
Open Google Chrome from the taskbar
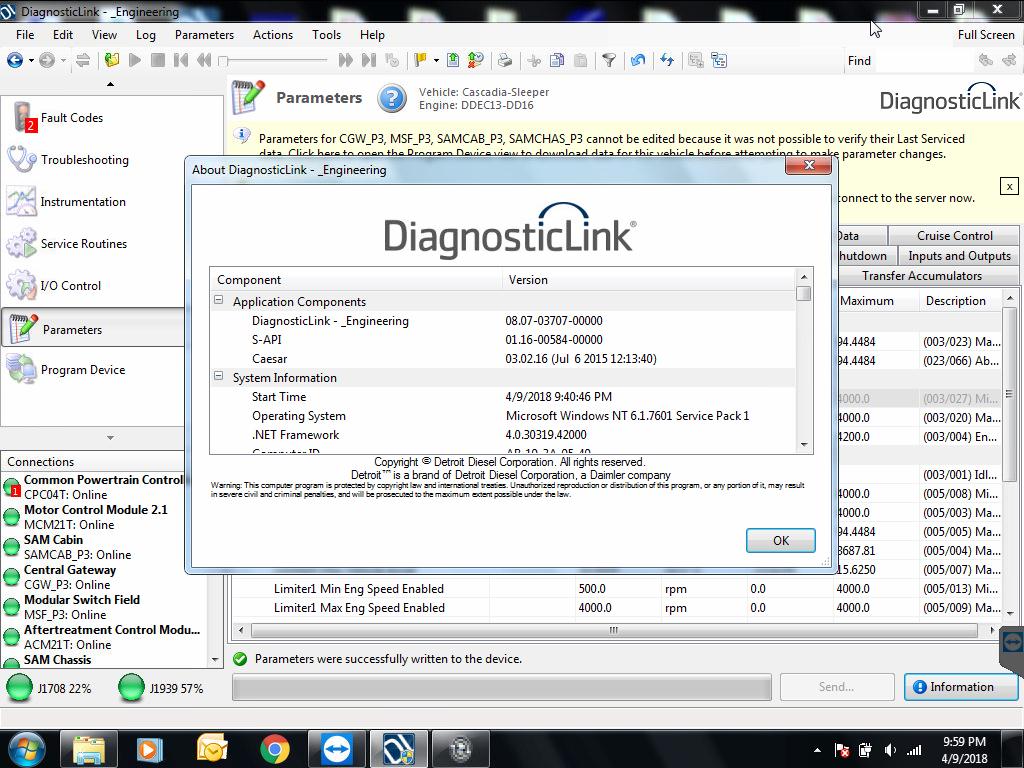tap(275, 749)
